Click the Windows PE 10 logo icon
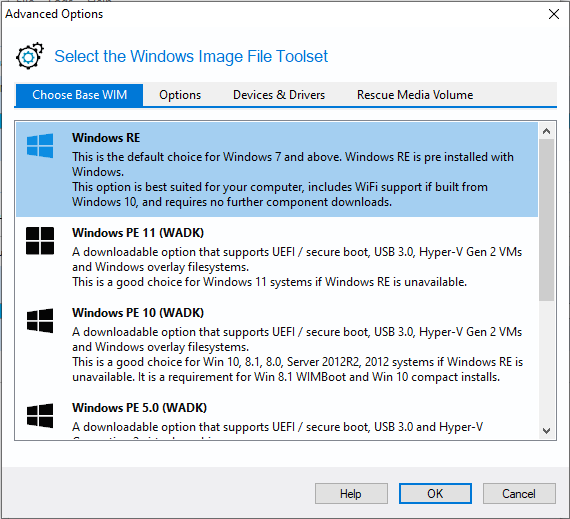This screenshot has height=519, width=570. [x=40, y=321]
